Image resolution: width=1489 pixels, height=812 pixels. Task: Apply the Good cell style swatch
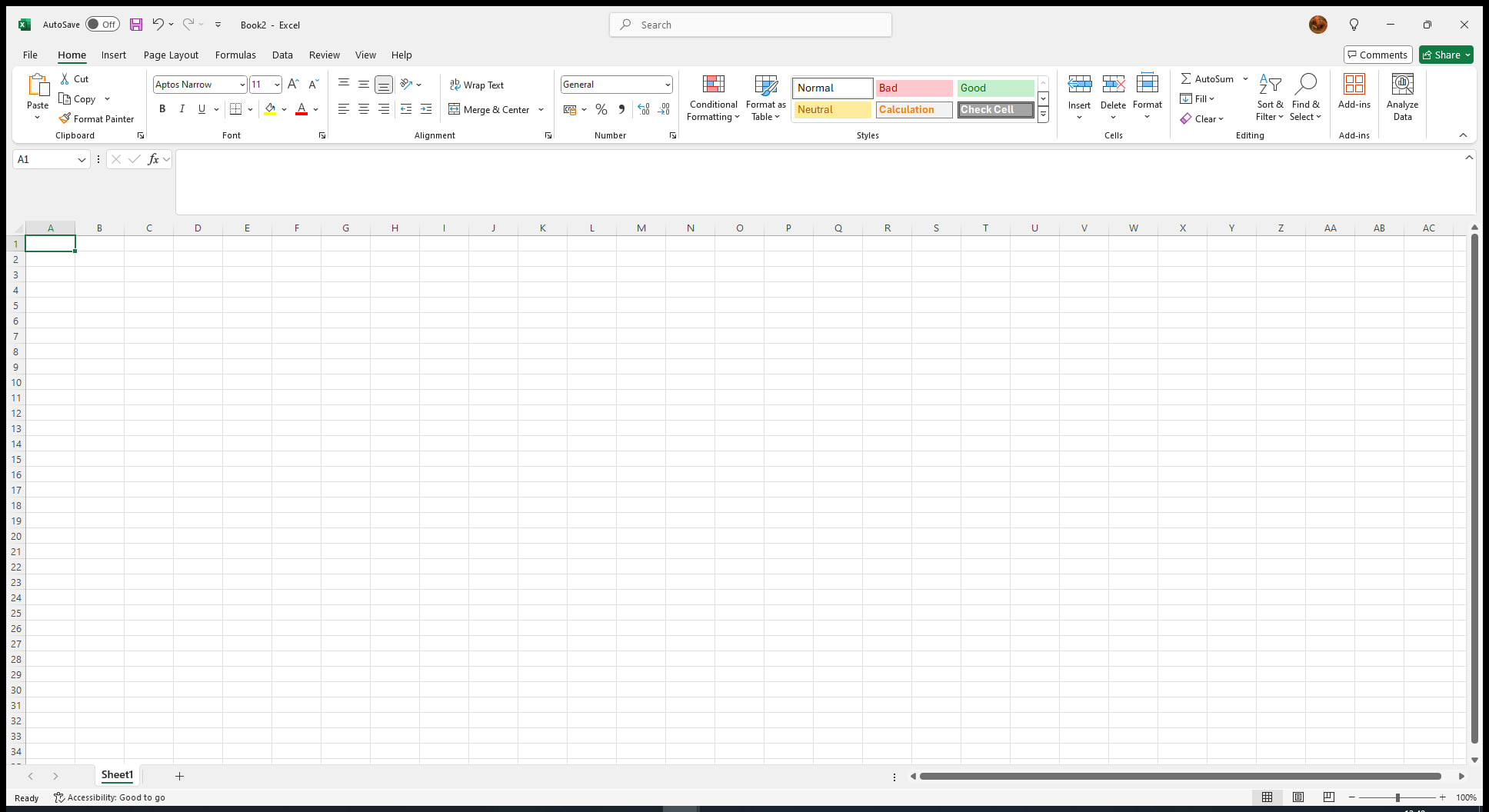point(995,88)
